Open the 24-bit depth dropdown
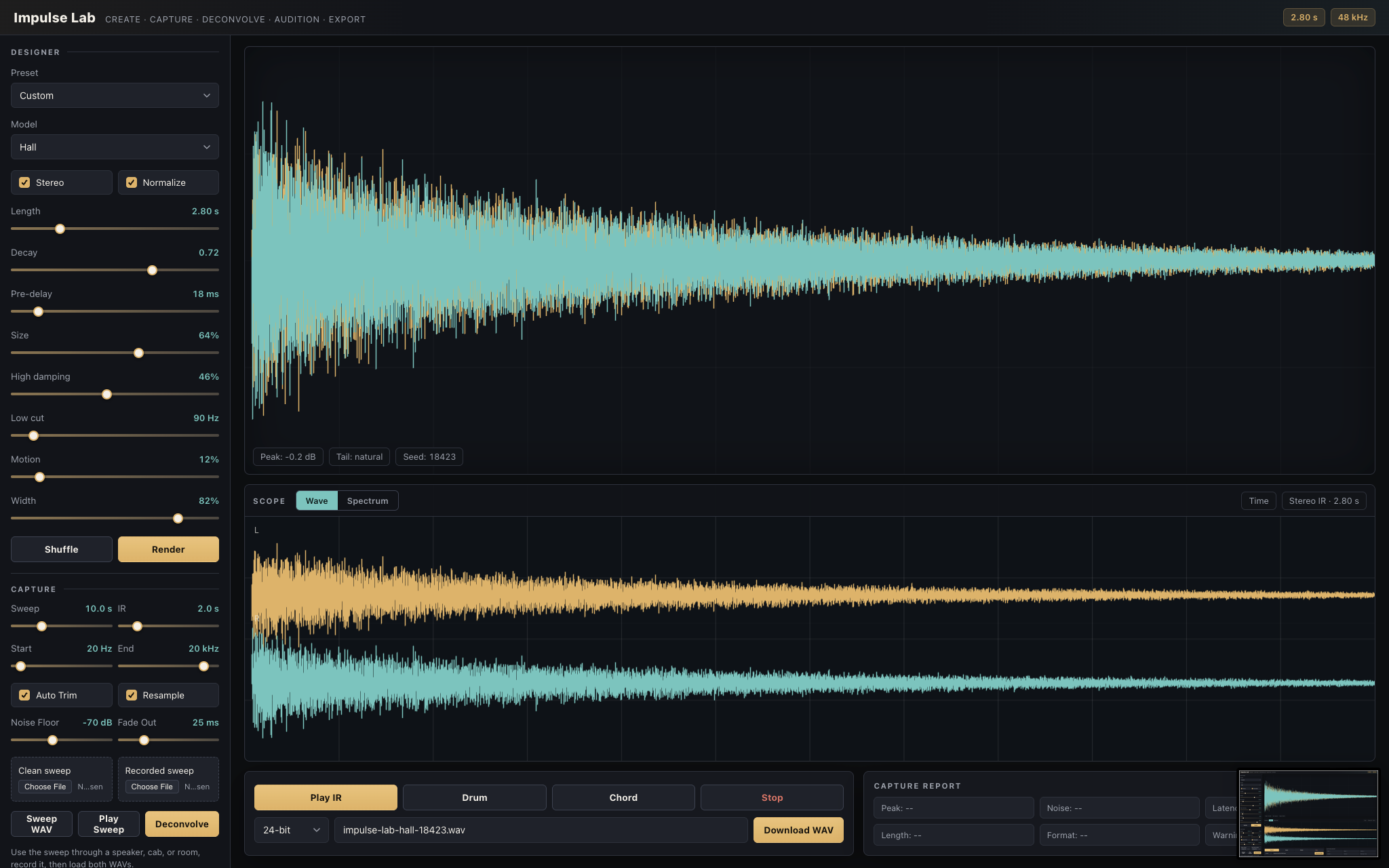Viewport: 1389px width, 868px height. (x=292, y=830)
